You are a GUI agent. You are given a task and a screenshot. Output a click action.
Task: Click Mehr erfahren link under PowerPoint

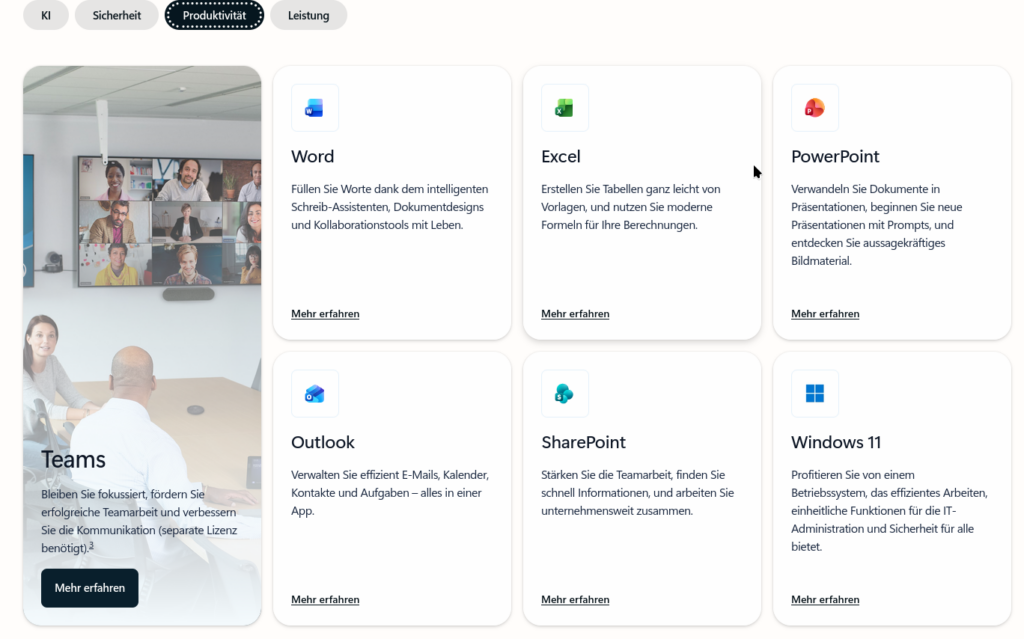[825, 314]
